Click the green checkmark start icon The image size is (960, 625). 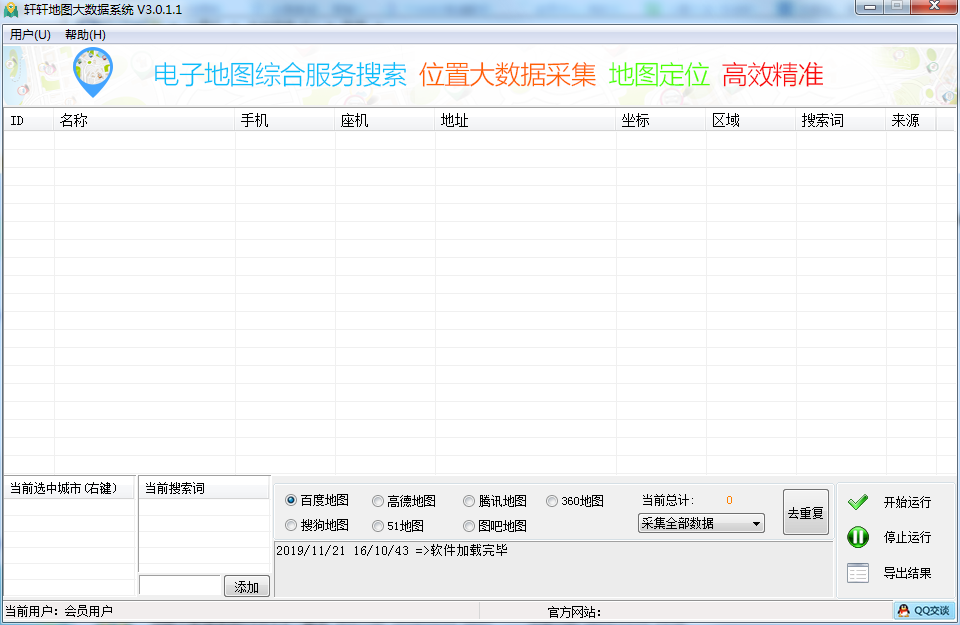click(x=858, y=502)
